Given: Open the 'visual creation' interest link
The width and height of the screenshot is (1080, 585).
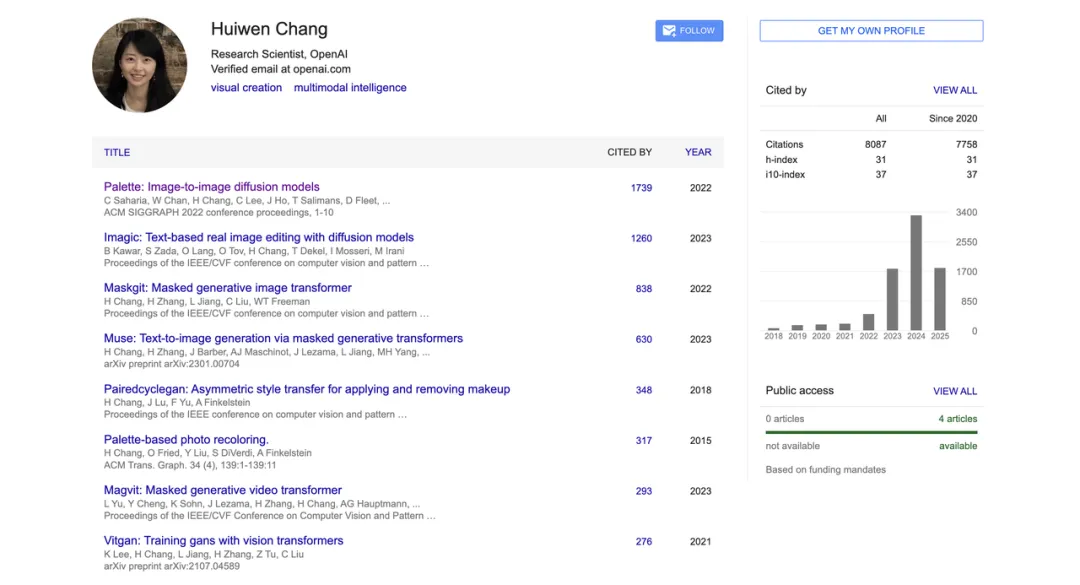Looking at the screenshot, I should (246, 88).
